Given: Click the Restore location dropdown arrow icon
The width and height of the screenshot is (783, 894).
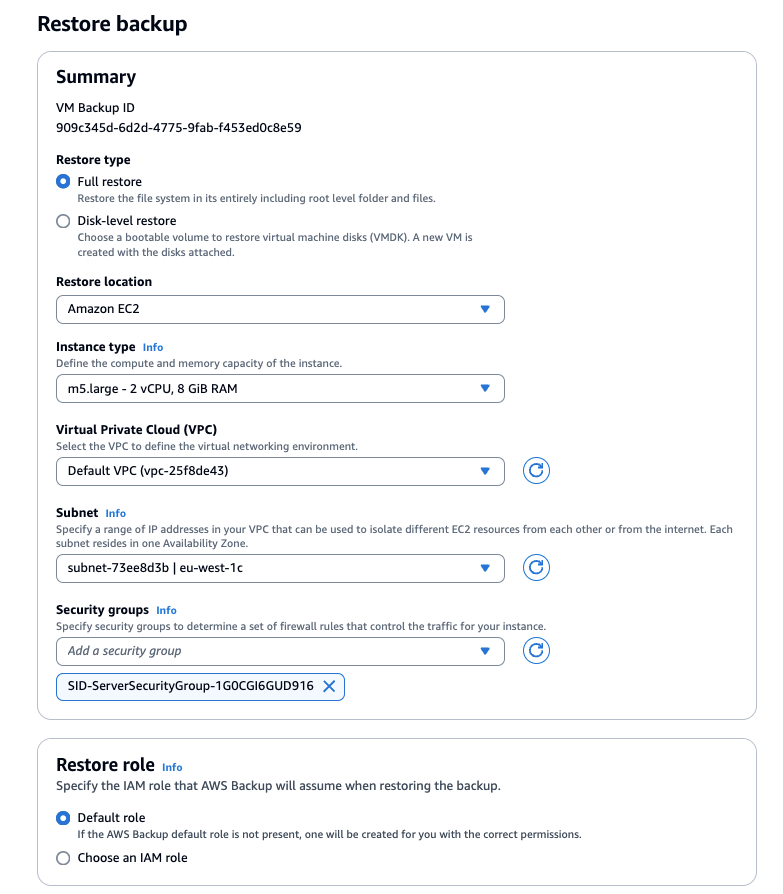Looking at the screenshot, I should click(x=487, y=309).
